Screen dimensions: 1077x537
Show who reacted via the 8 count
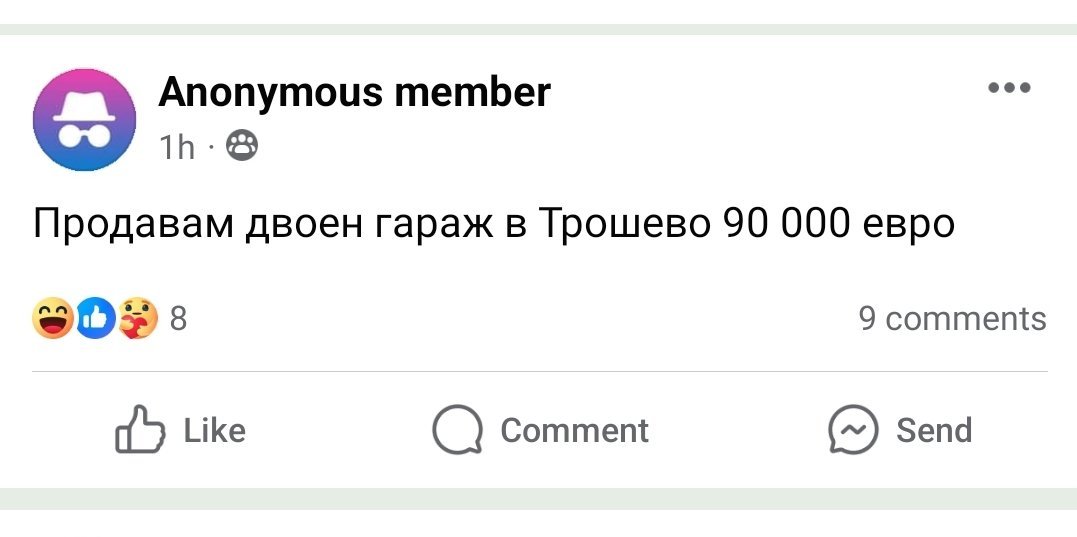pyautogui.click(x=178, y=319)
